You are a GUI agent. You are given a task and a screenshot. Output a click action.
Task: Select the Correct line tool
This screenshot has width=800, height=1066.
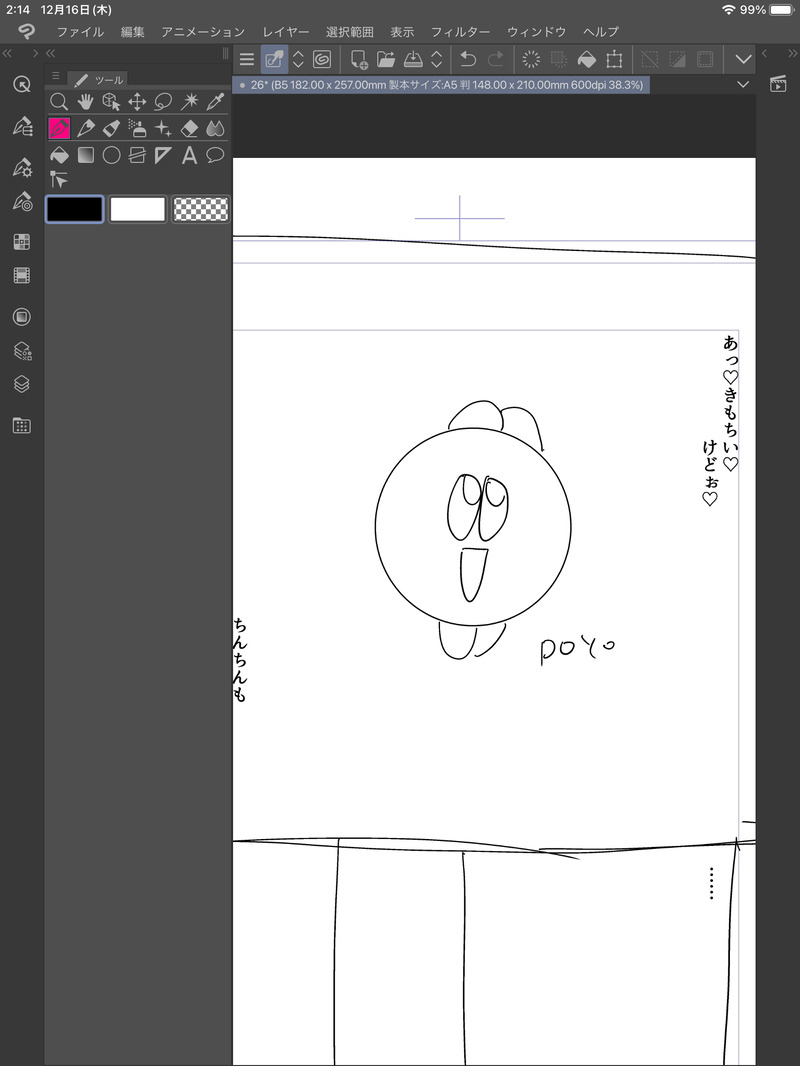(59, 179)
